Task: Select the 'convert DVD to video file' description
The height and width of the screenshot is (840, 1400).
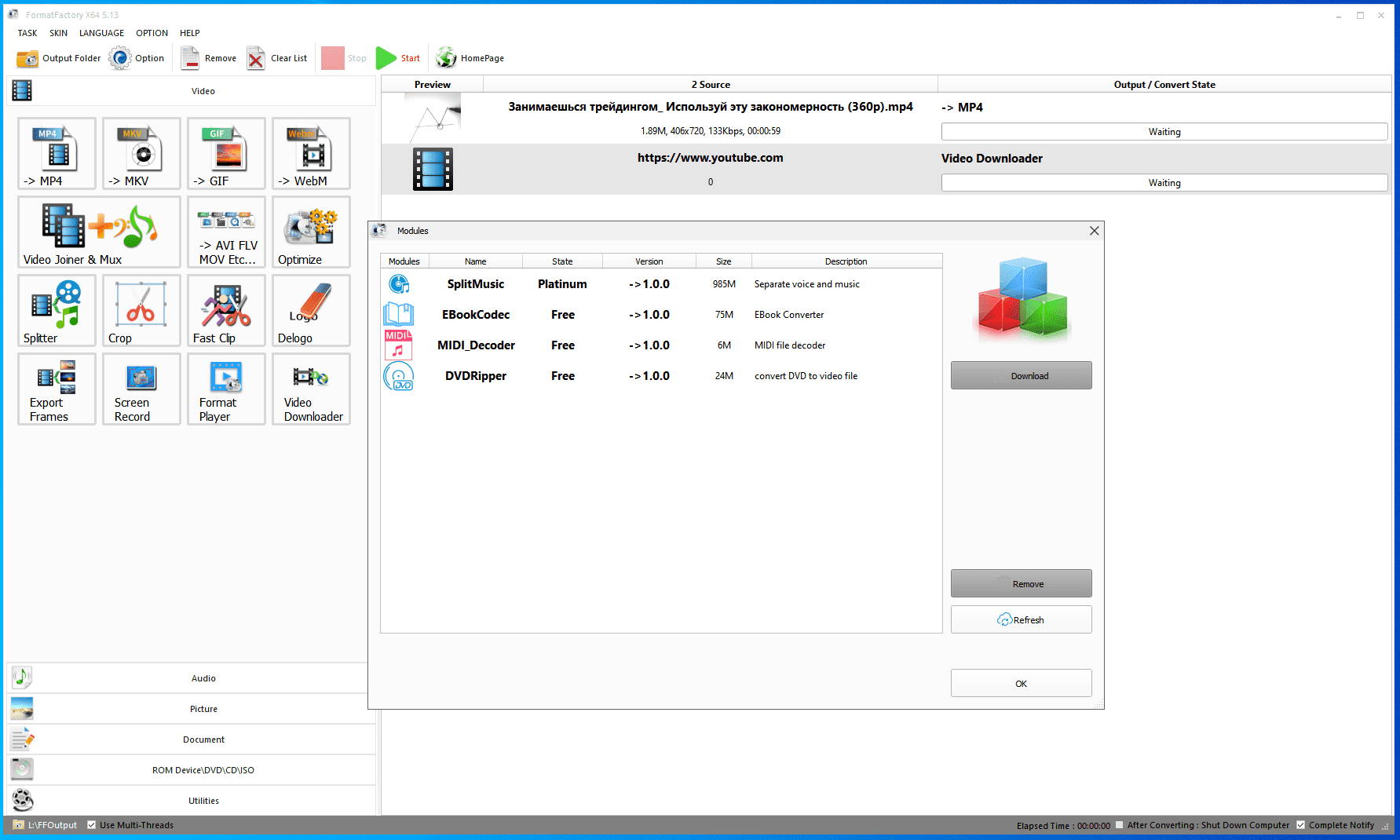Action: point(806,376)
